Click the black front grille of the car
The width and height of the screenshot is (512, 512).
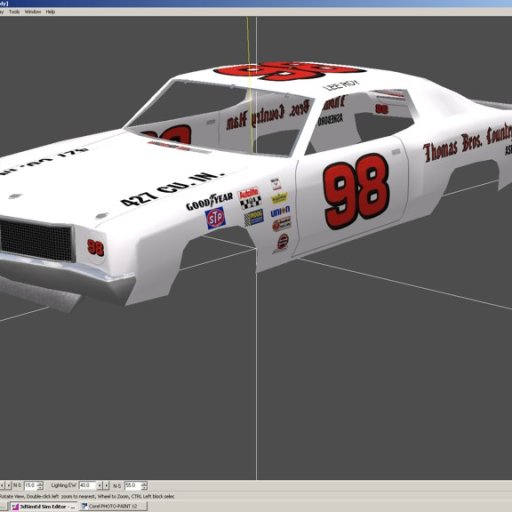(x=36, y=240)
